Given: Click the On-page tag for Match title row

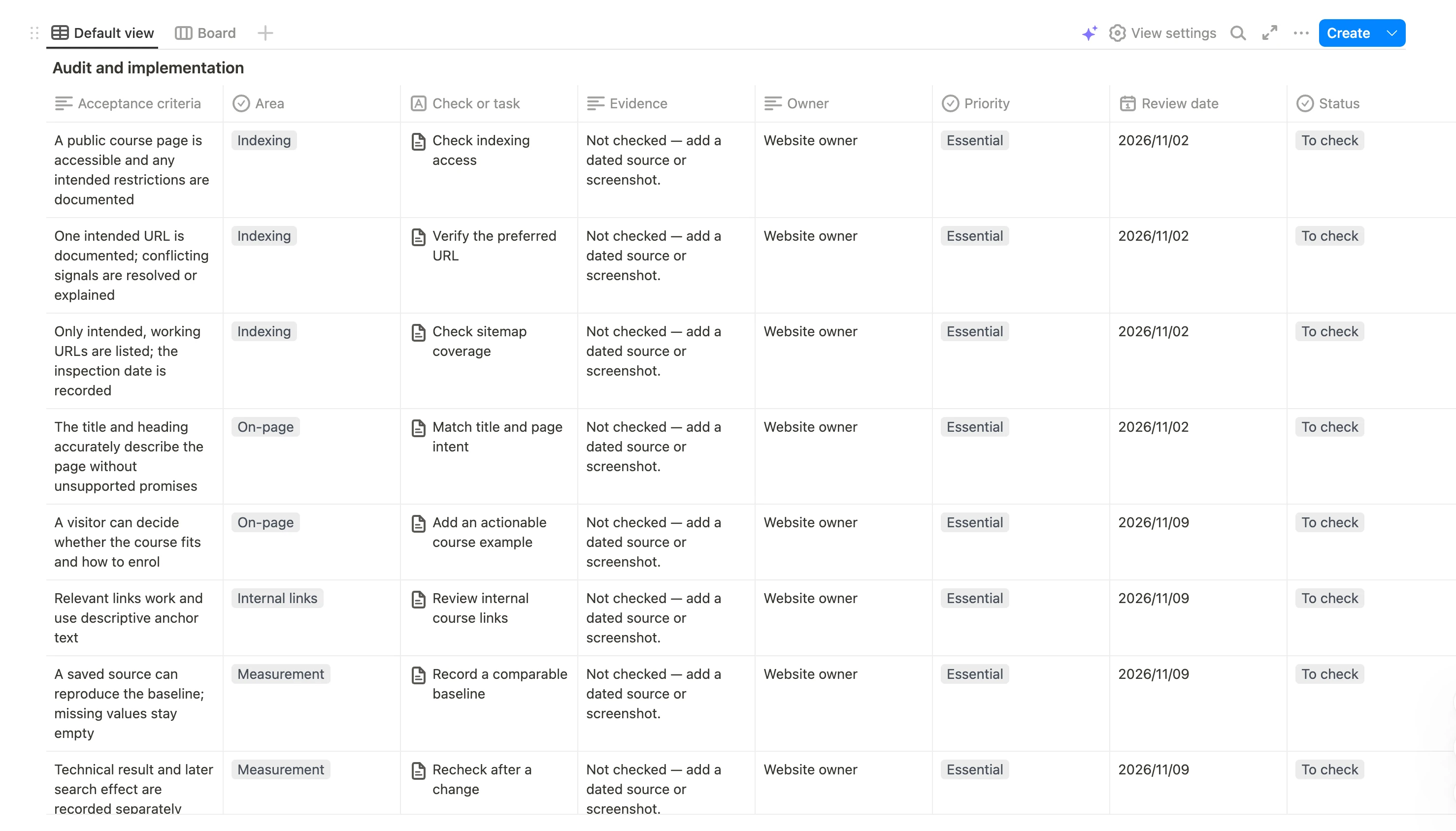Looking at the screenshot, I should click(265, 427).
